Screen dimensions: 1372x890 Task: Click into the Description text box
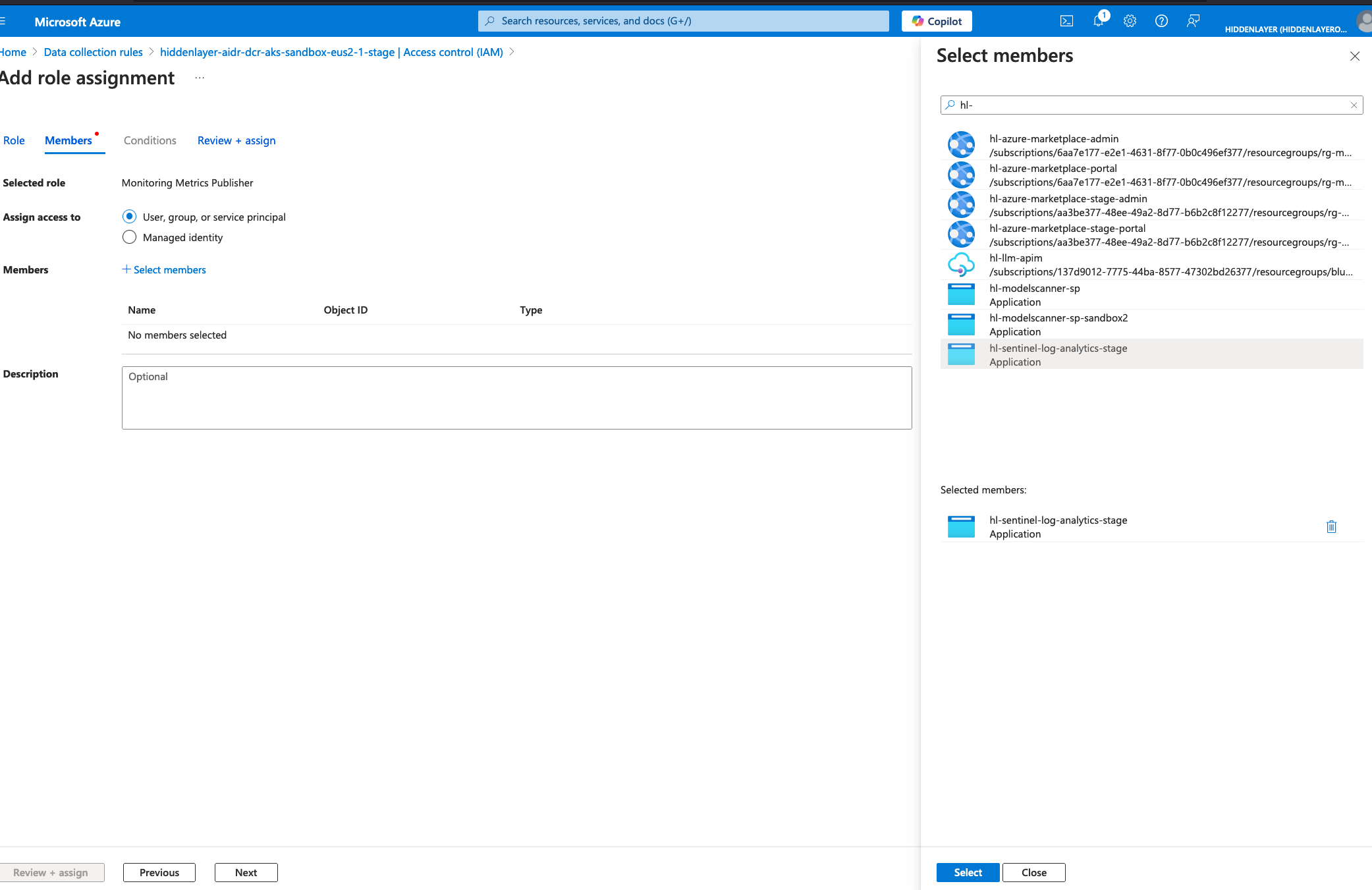click(x=516, y=398)
